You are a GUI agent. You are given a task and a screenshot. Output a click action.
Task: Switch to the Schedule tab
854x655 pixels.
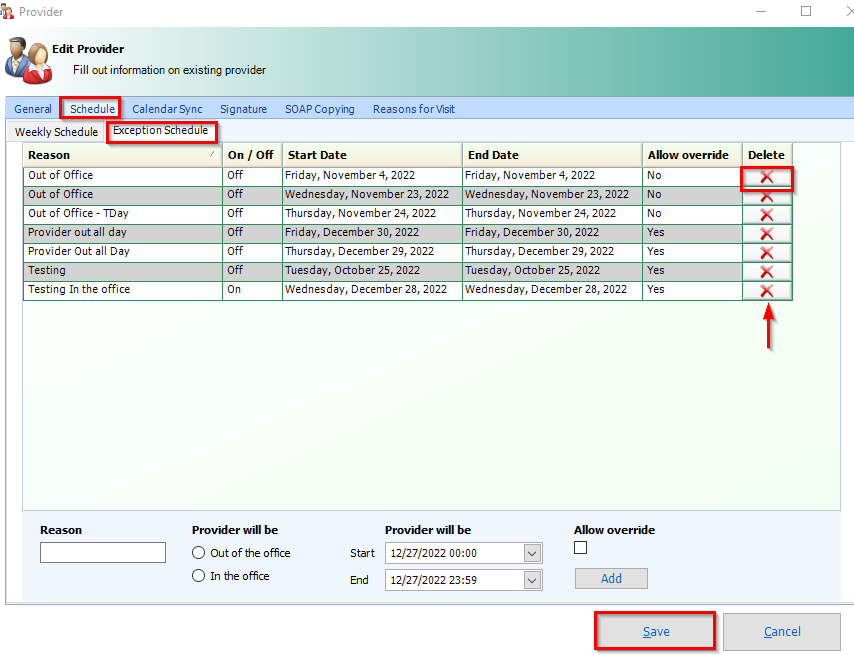tap(93, 109)
